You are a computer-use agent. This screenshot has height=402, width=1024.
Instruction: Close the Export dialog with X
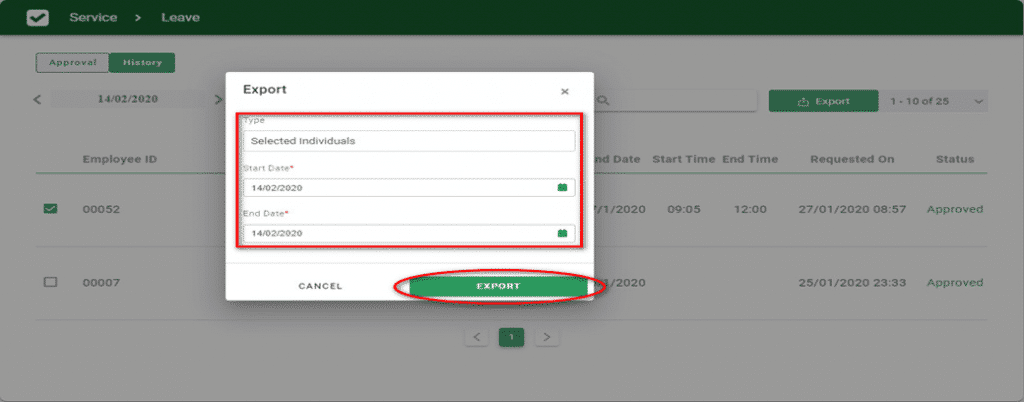tap(564, 91)
